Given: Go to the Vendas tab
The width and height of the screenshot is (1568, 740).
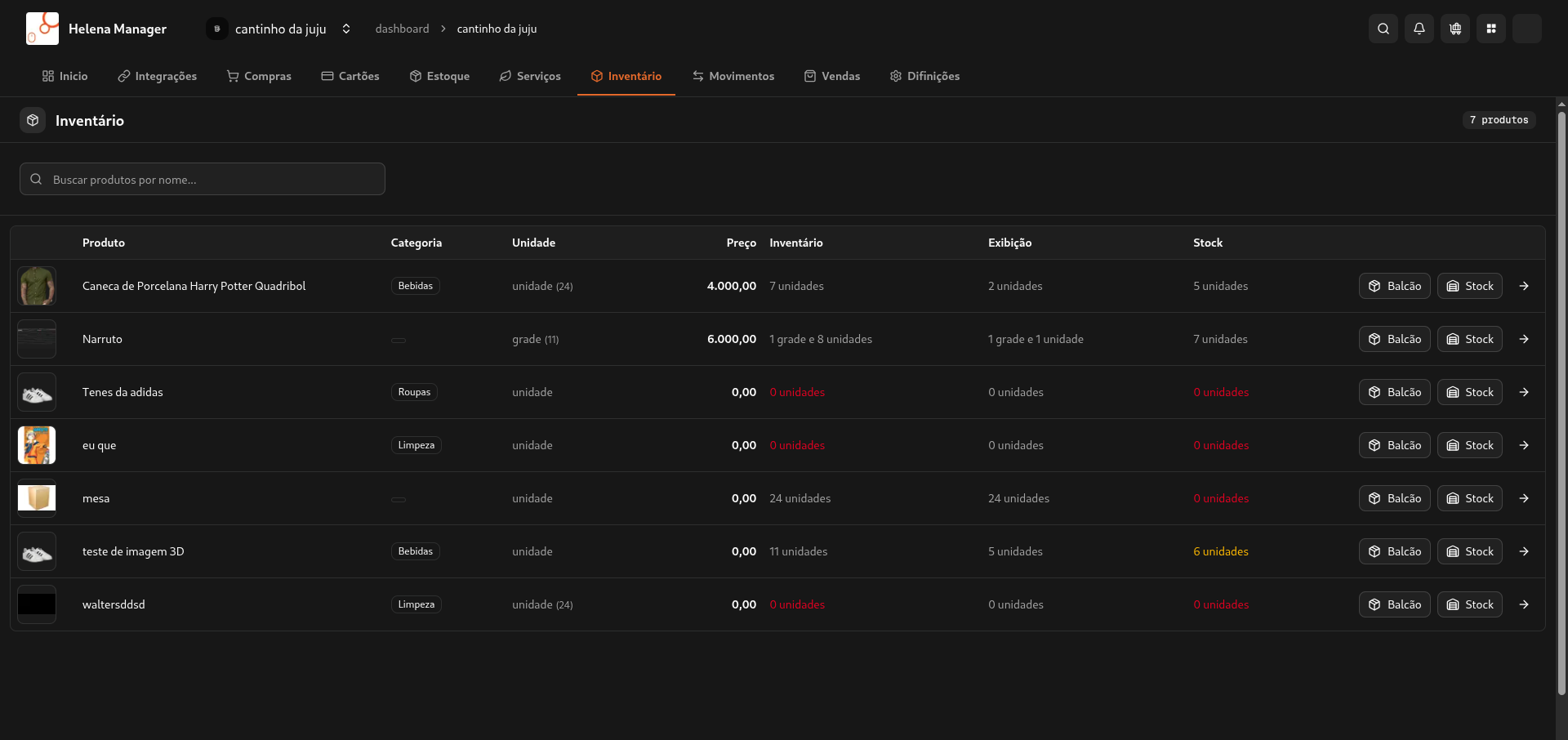Looking at the screenshot, I should (x=831, y=76).
